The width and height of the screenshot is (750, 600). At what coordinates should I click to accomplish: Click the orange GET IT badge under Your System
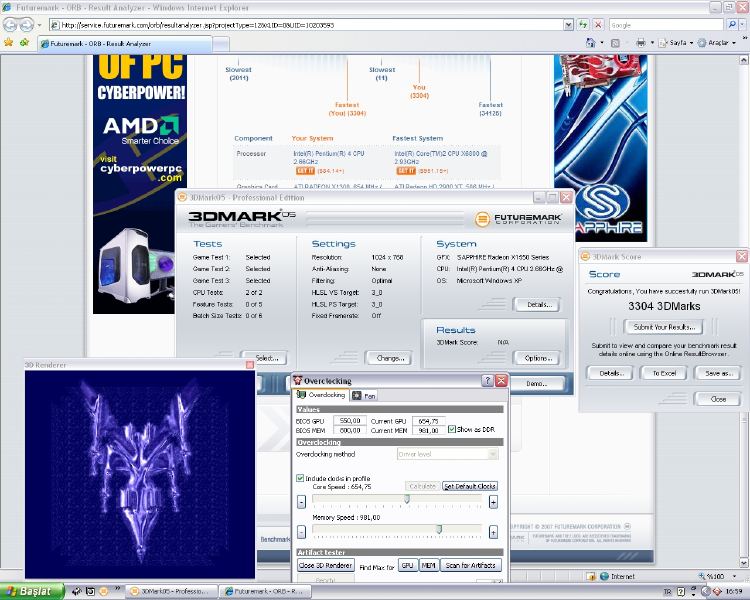[305, 171]
